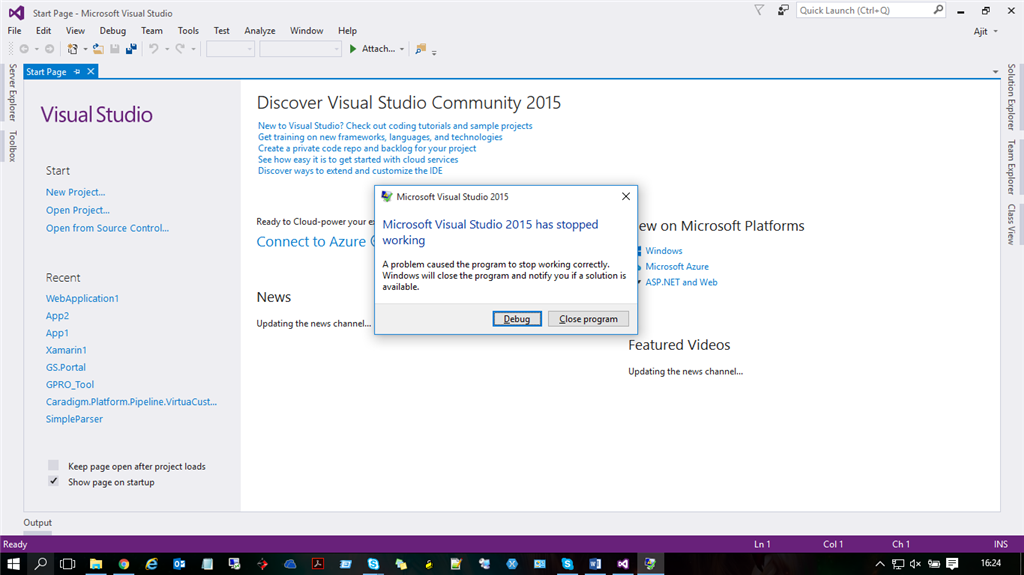The width and height of the screenshot is (1024, 575).
Task: Open Chrome from the taskbar
Action: 123,564
